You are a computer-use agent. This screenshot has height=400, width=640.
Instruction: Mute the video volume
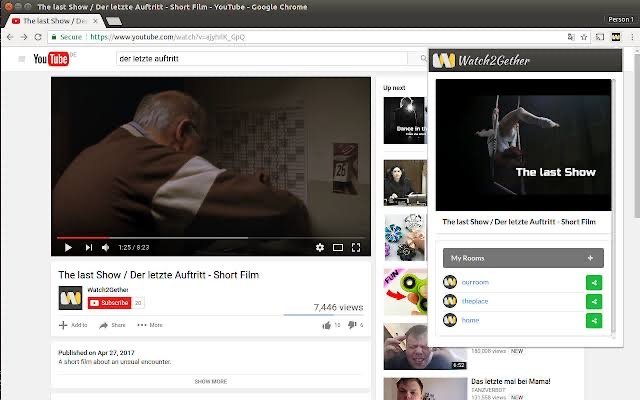[x=105, y=247]
